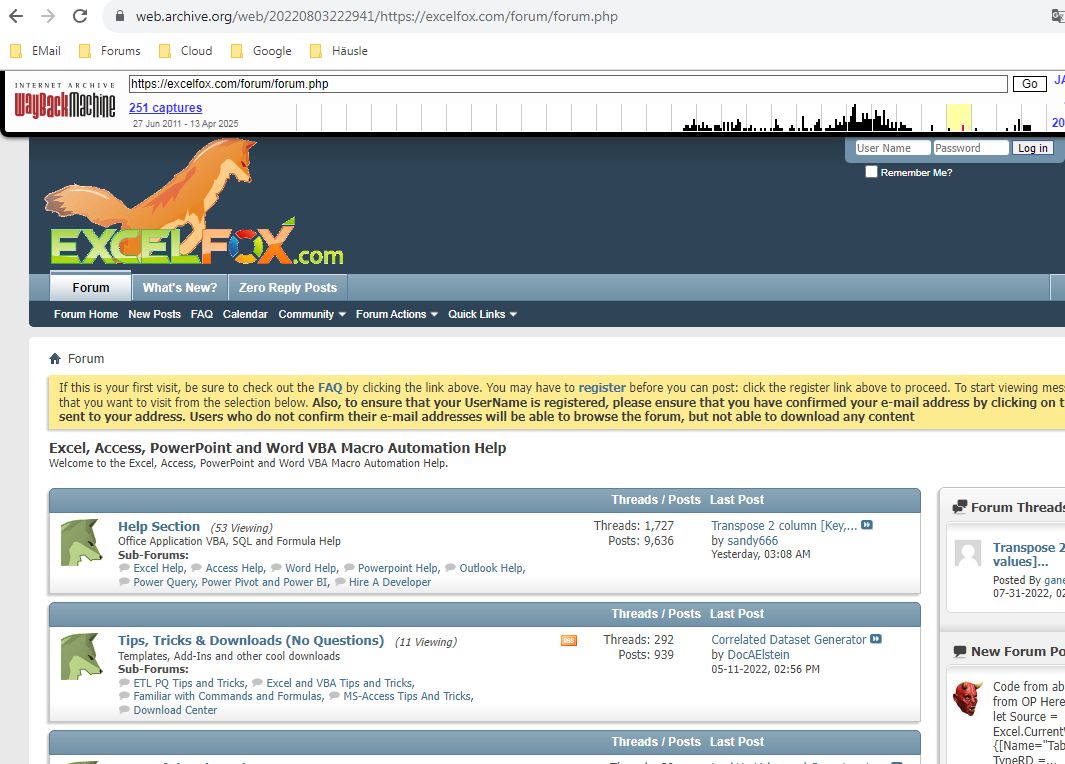The height and width of the screenshot is (764, 1065).
Task: Click the Help Section fox forum icon
Action: 82,542
